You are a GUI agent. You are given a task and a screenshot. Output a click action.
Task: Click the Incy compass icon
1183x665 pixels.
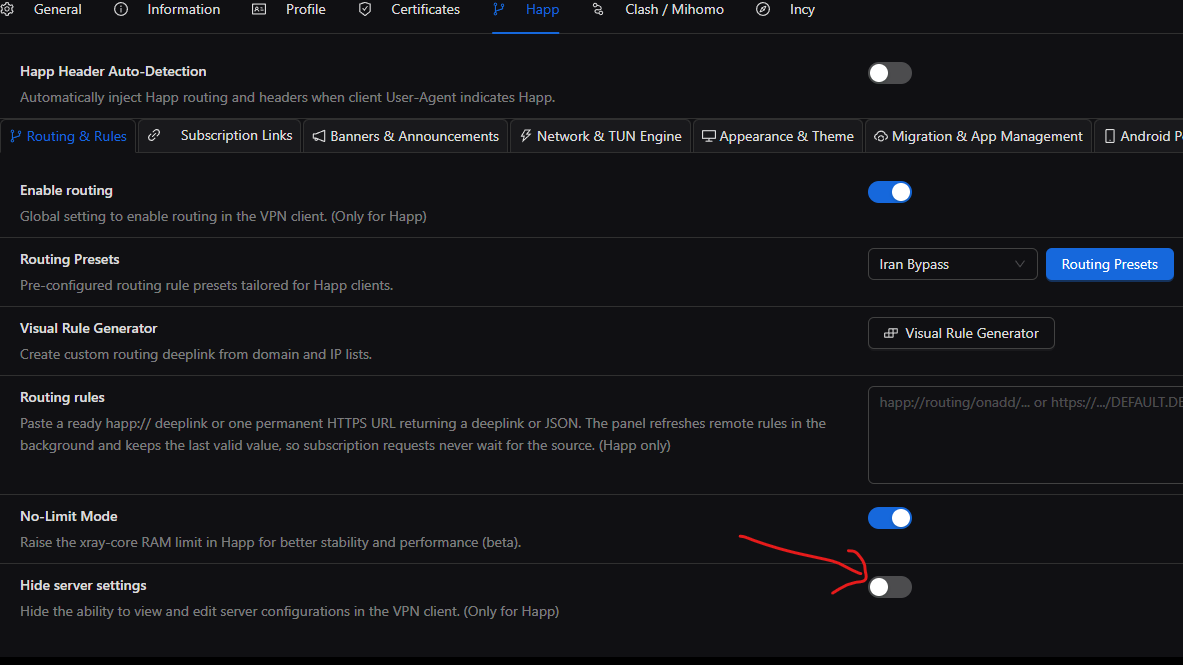pos(763,9)
